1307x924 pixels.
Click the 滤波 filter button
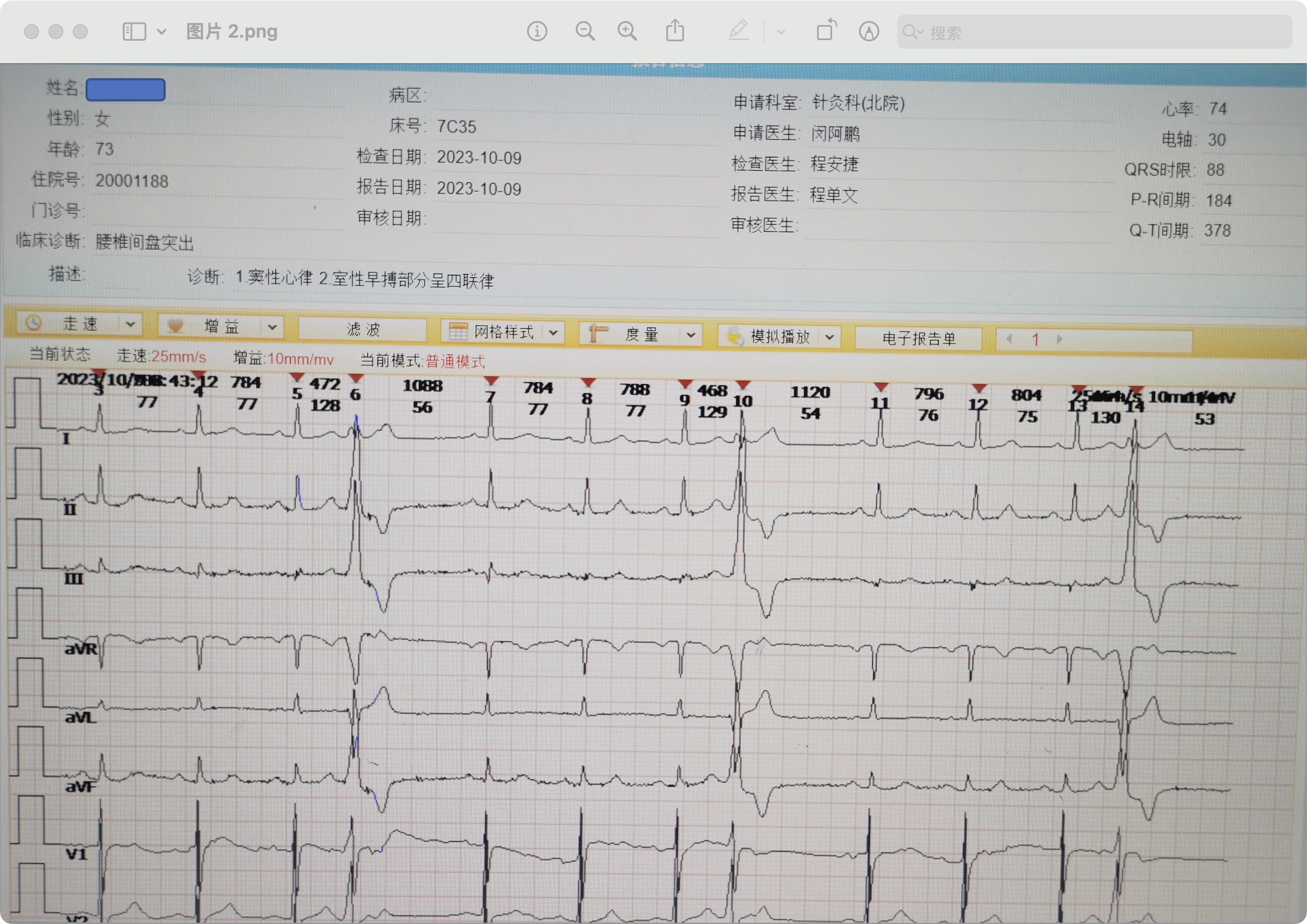pos(362,329)
